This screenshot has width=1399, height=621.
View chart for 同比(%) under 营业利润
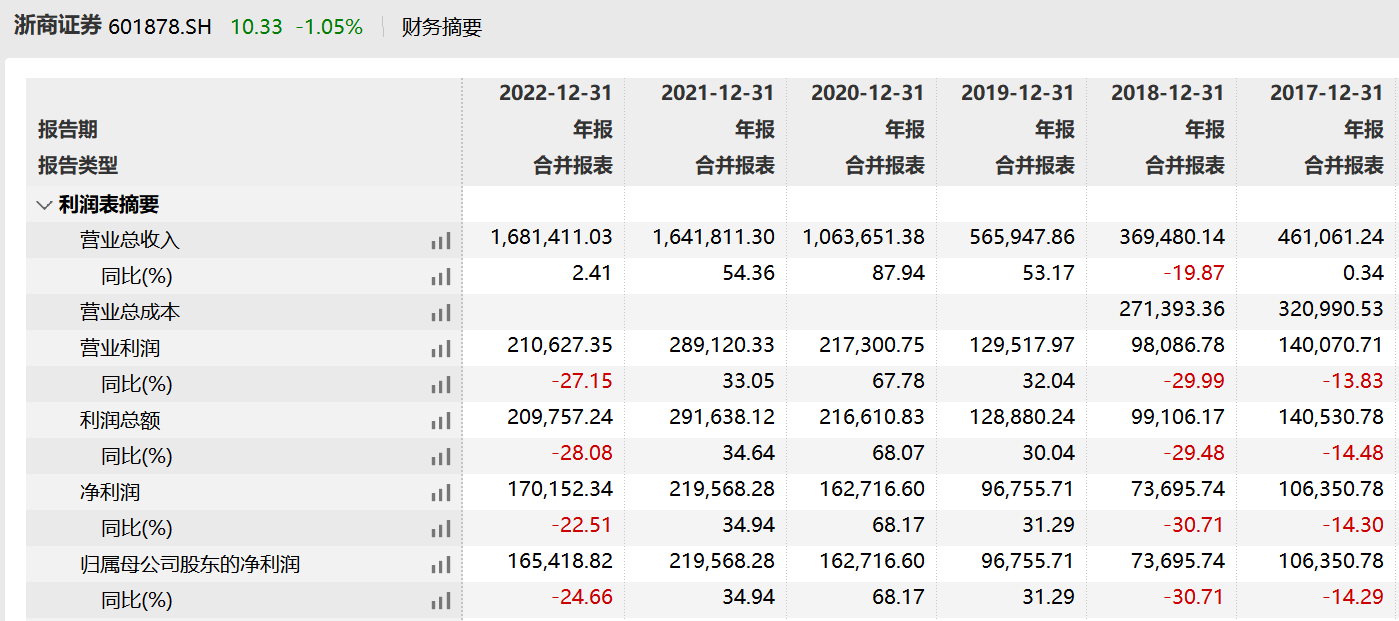[441, 385]
